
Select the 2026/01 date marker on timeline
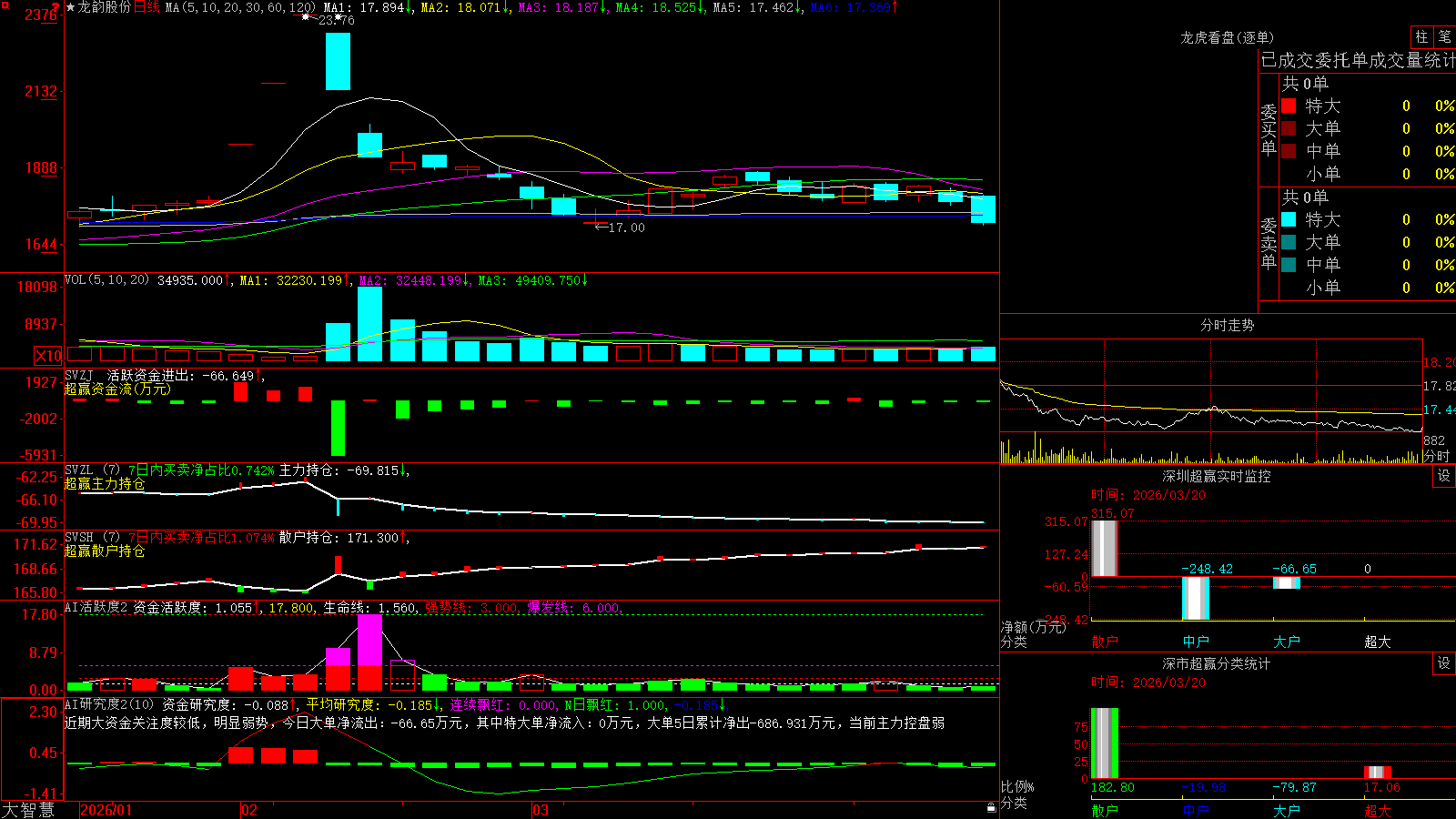(x=106, y=810)
